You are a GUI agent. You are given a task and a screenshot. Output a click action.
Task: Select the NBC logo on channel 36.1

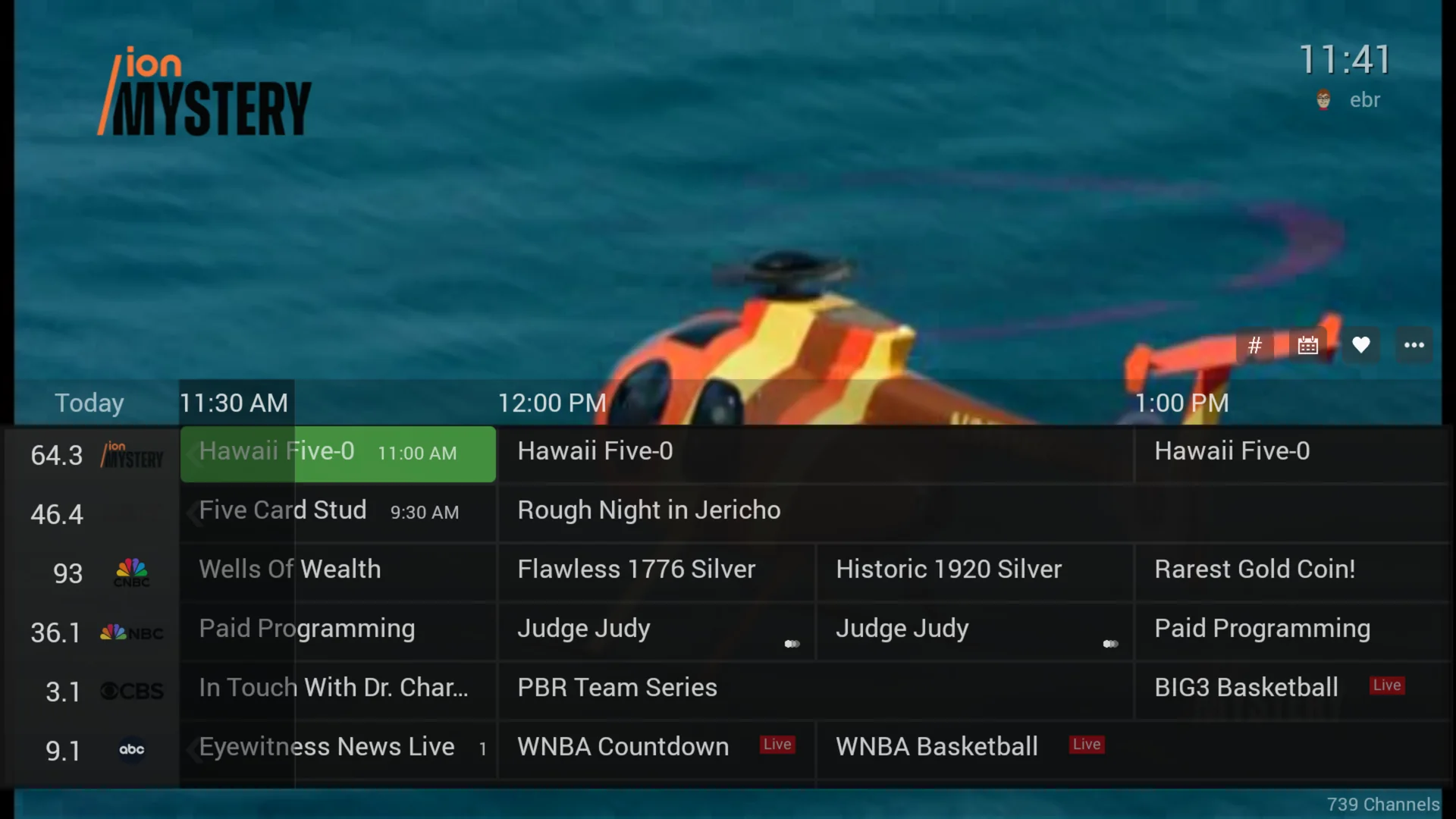pyautogui.click(x=132, y=632)
